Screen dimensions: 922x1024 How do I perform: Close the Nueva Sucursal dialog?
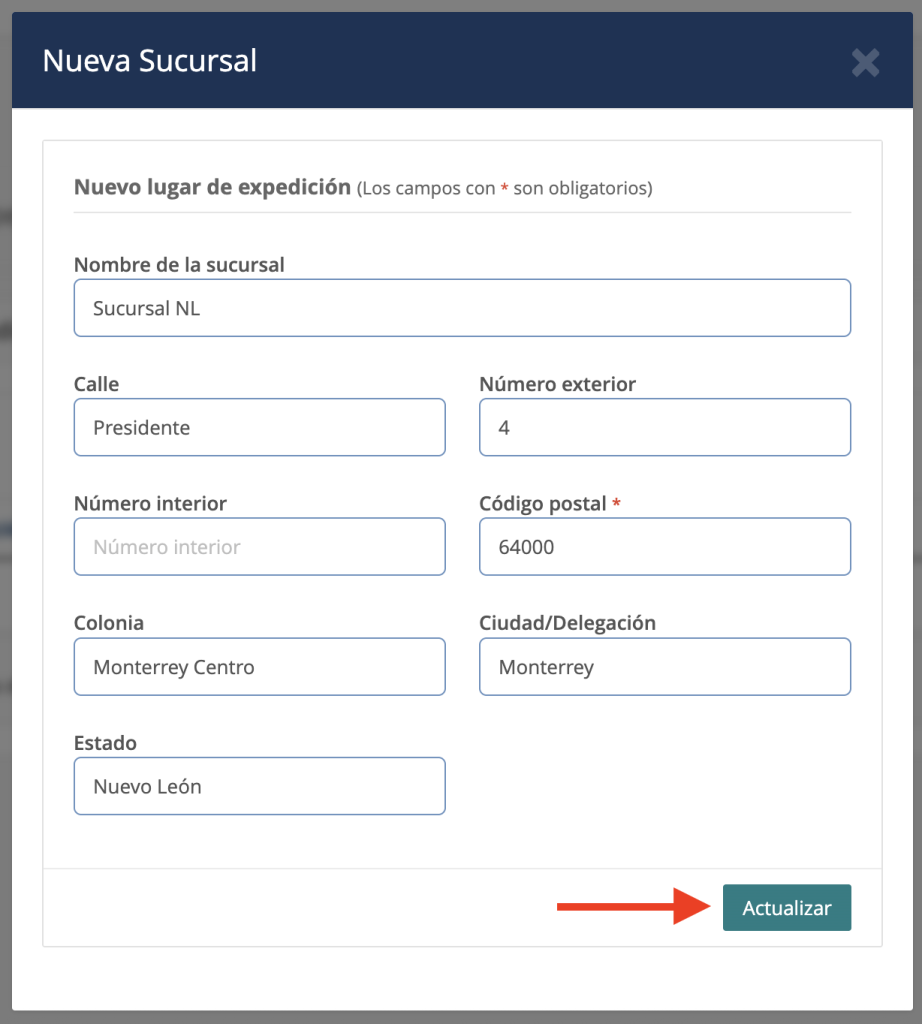tap(865, 63)
